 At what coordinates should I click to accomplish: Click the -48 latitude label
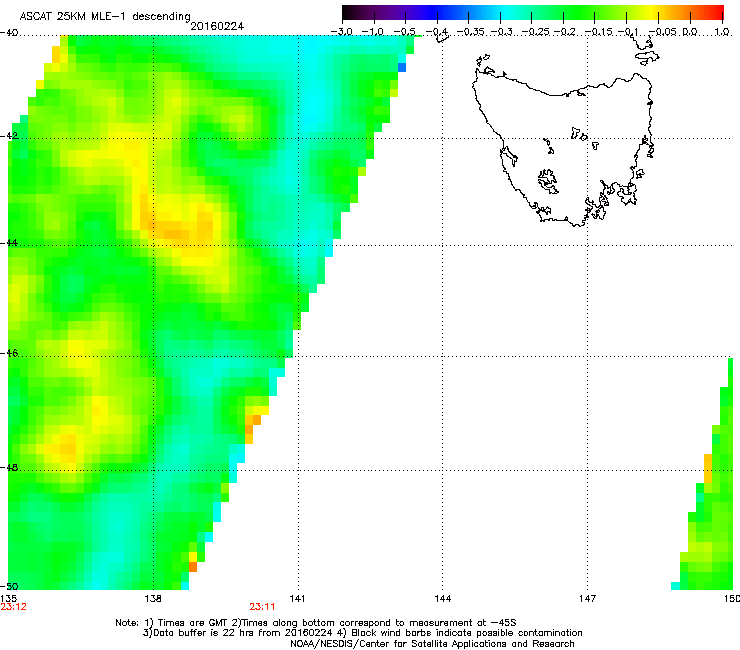[9, 467]
